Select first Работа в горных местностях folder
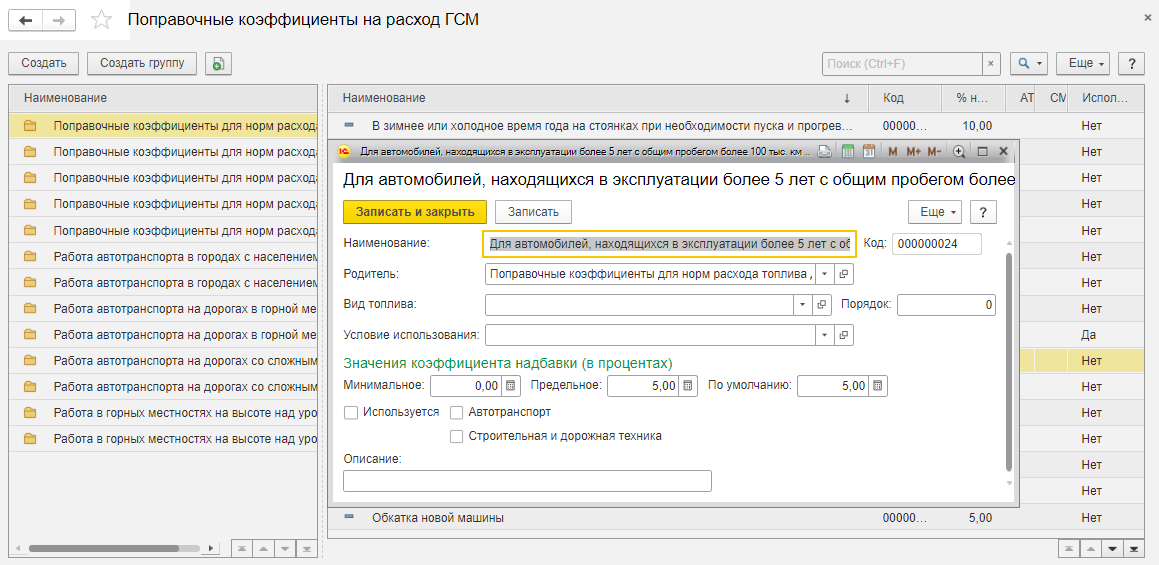This screenshot has width=1159, height=565. [163, 413]
